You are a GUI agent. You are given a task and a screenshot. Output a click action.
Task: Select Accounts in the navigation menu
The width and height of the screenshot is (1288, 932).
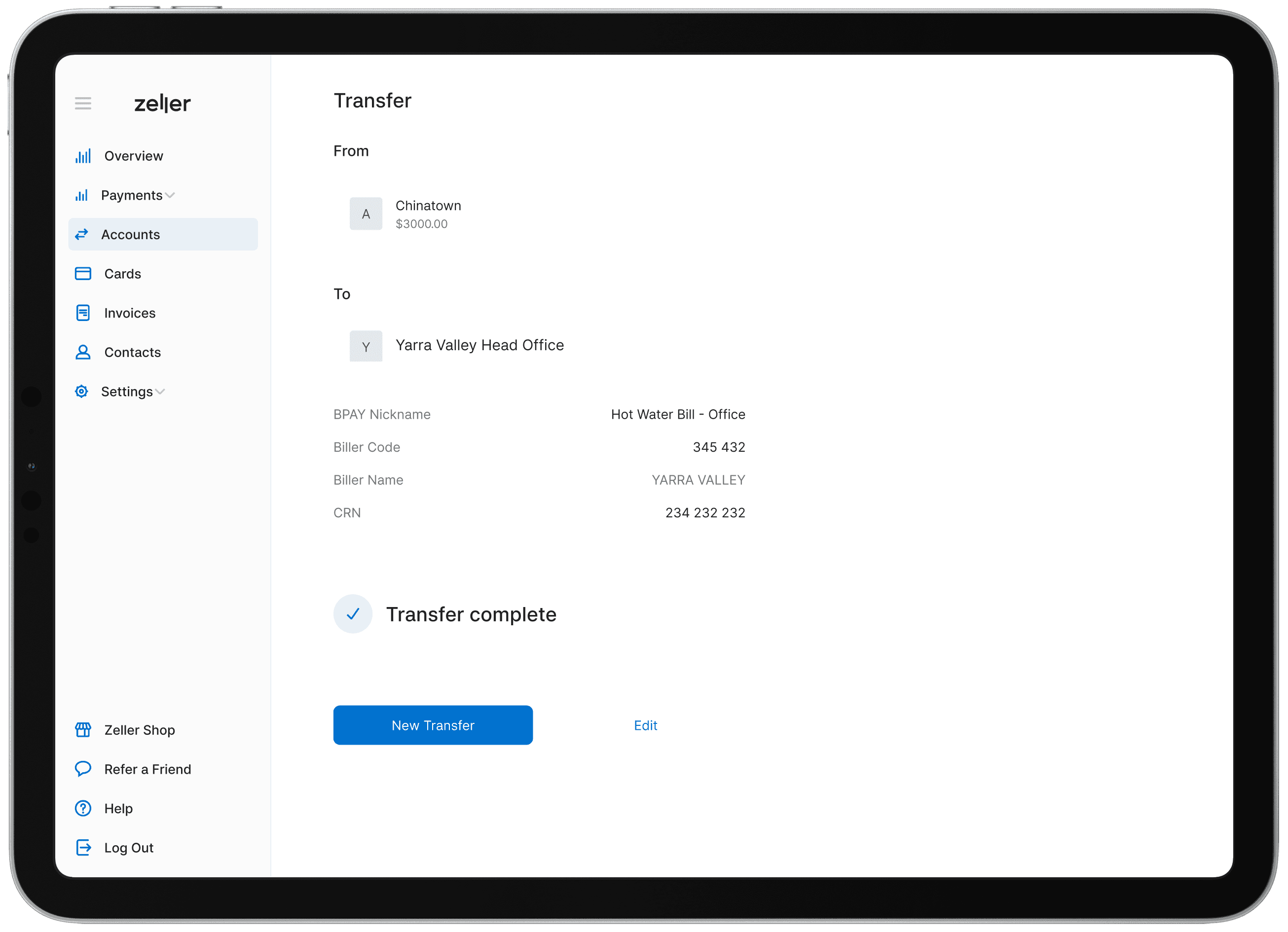131,234
